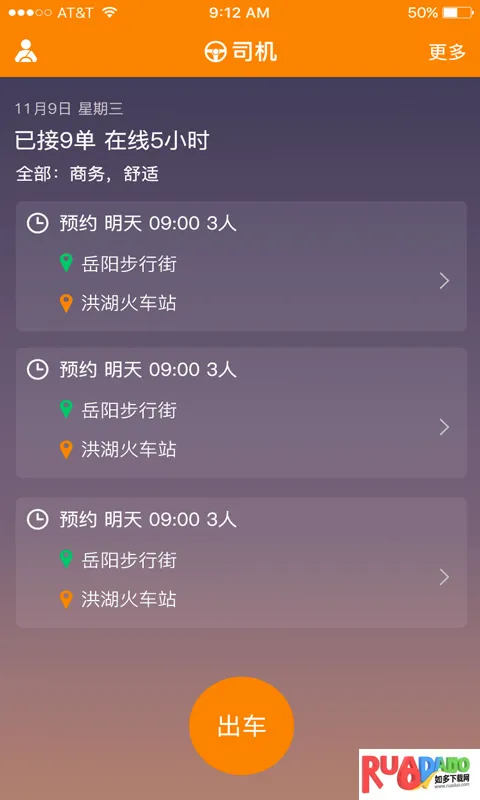Tap green pickup pin on first order

pyautogui.click(x=66, y=263)
